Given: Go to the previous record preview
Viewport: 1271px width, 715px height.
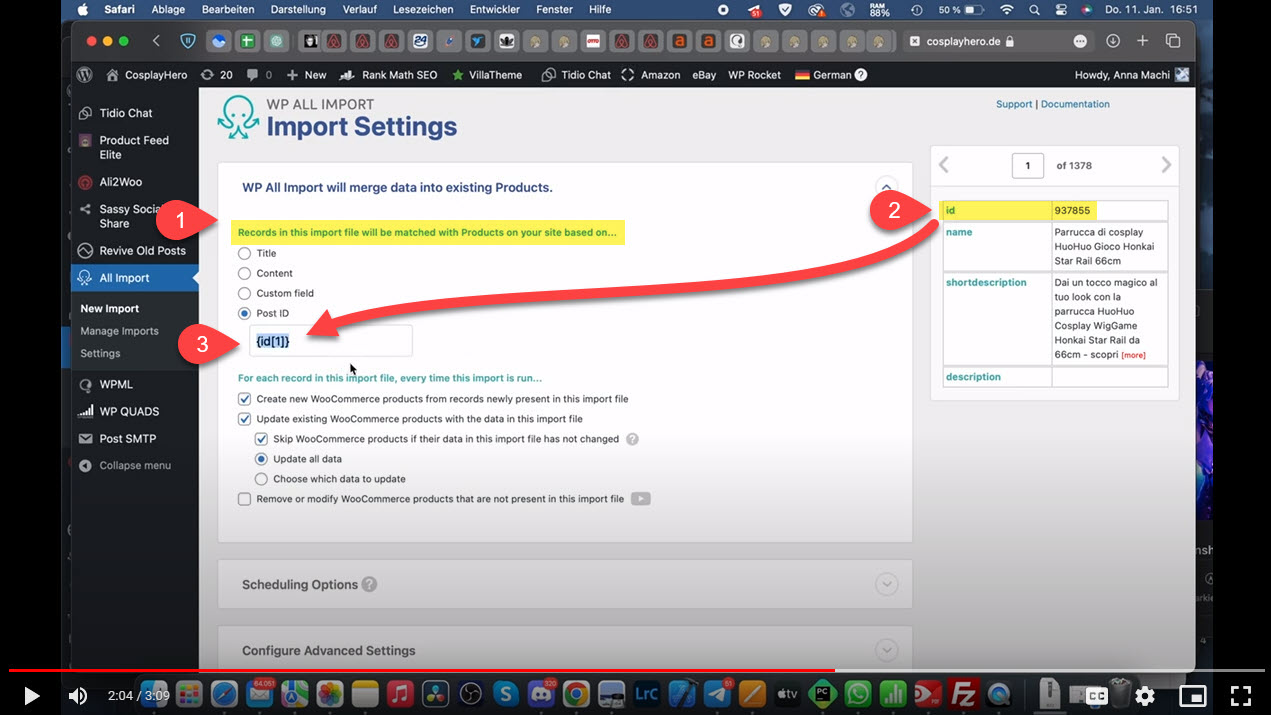Looking at the screenshot, I should click(x=944, y=165).
